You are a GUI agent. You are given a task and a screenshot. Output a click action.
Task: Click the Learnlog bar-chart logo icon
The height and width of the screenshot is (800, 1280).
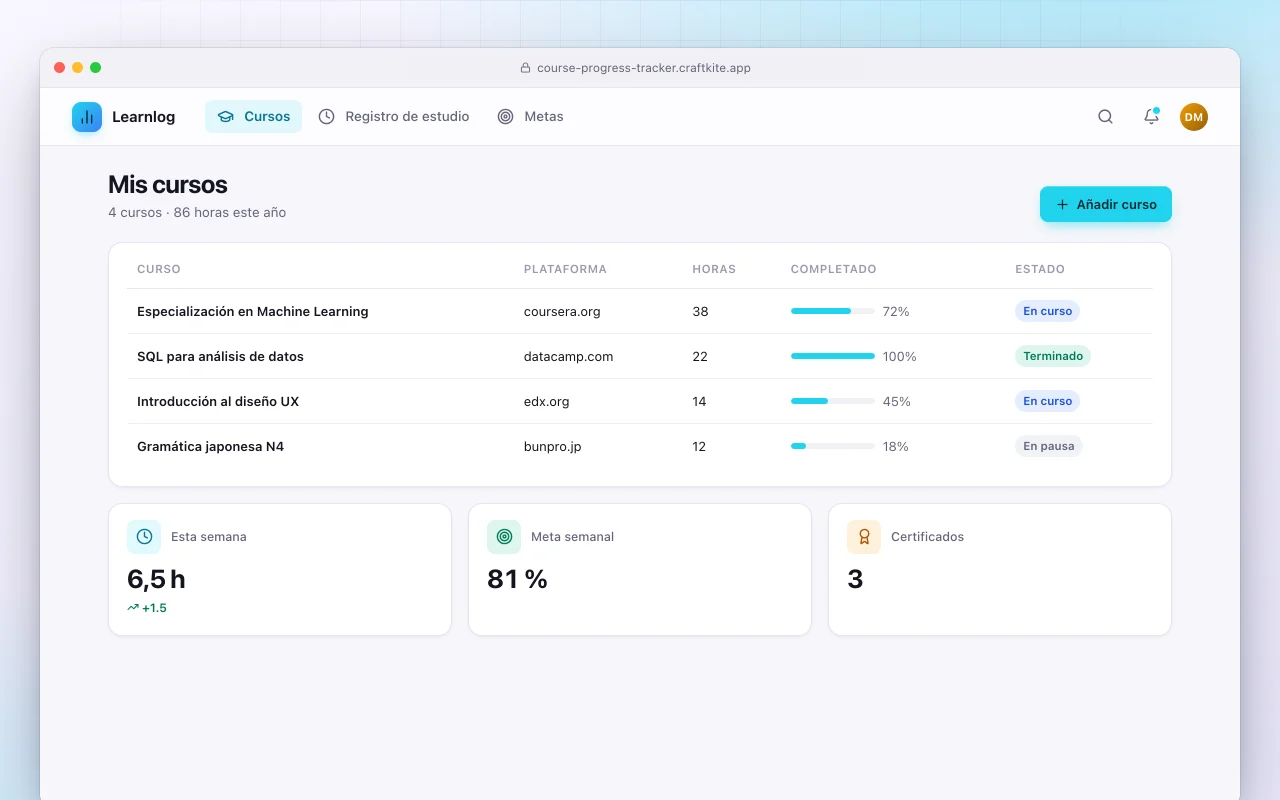click(87, 117)
